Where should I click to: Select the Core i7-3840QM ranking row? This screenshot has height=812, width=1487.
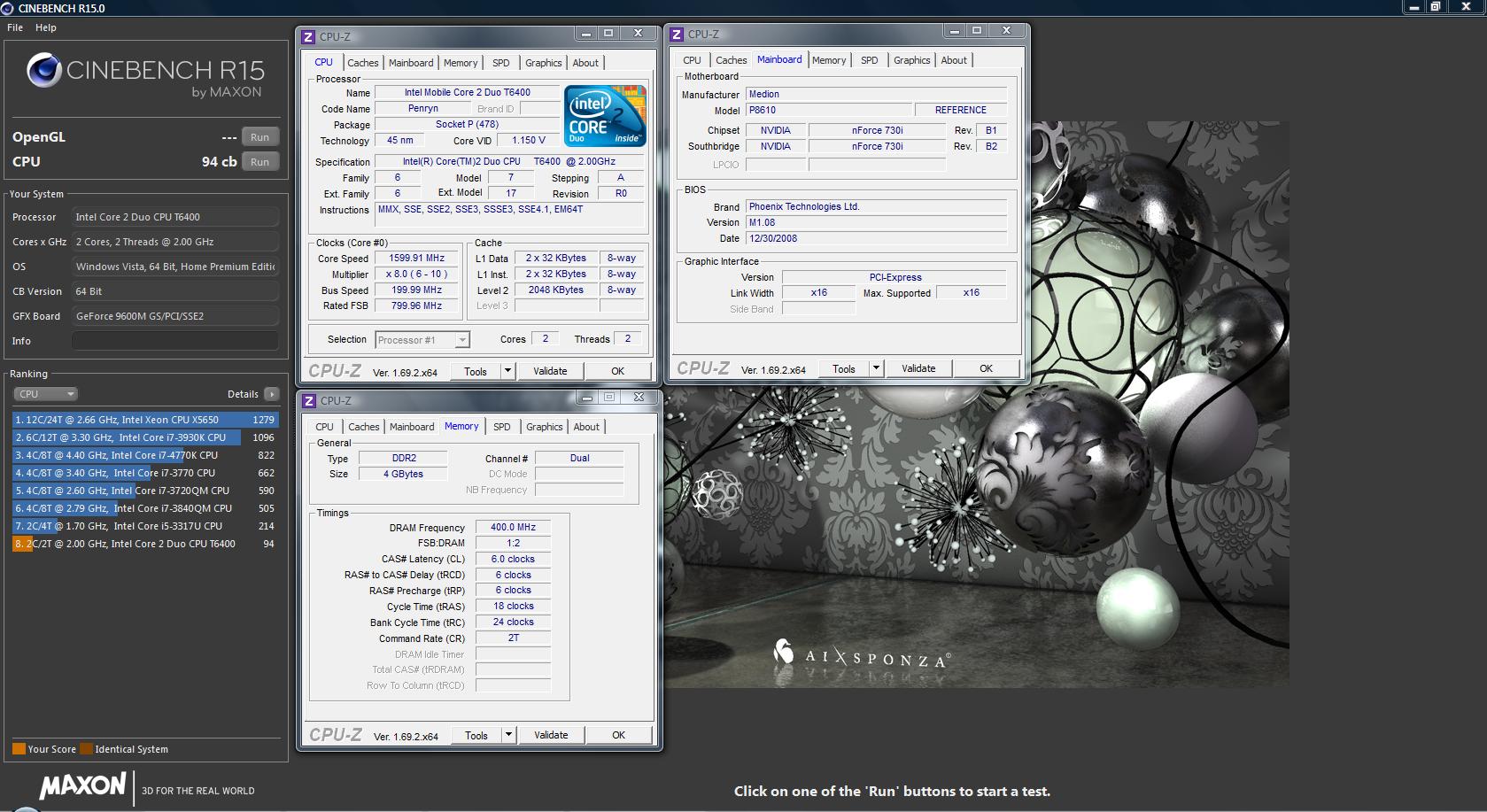[145, 508]
